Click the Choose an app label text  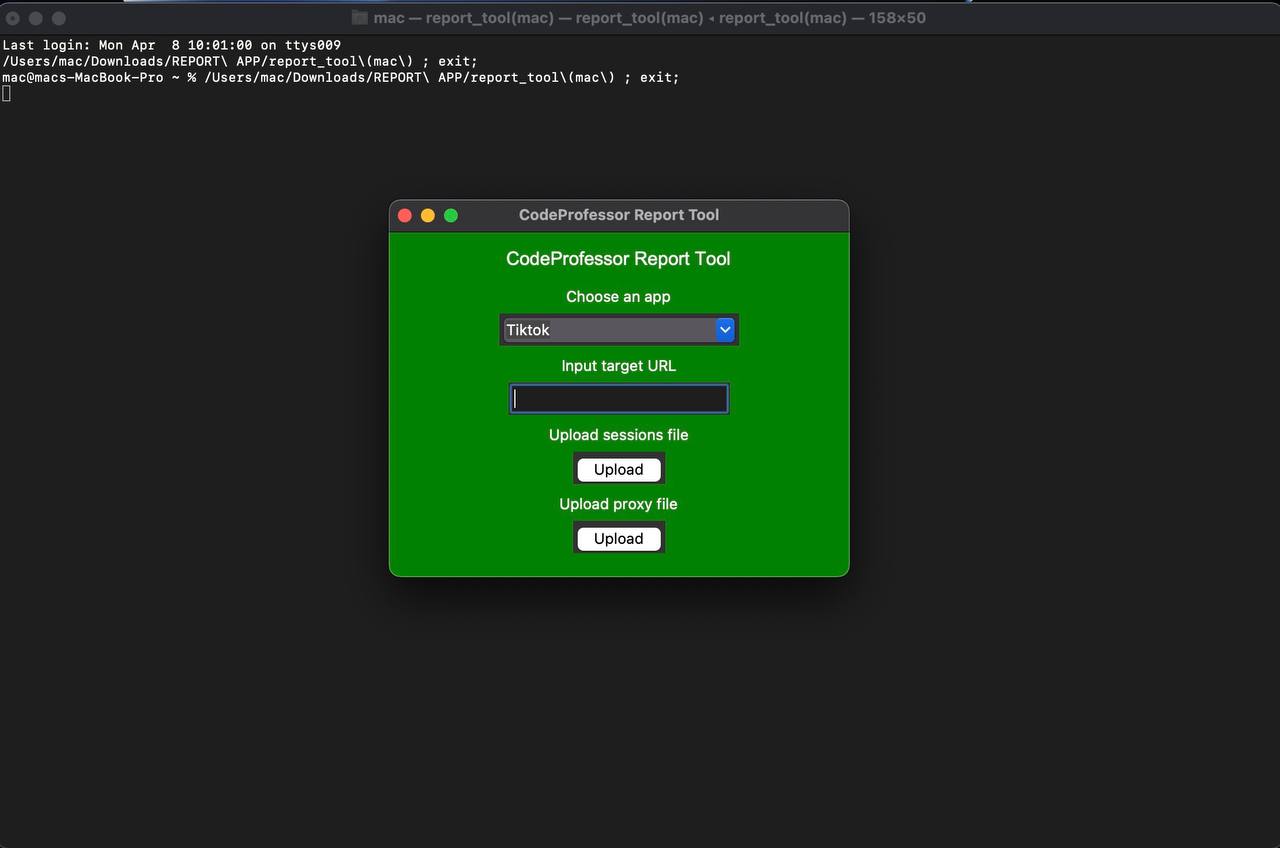[x=618, y=296]
